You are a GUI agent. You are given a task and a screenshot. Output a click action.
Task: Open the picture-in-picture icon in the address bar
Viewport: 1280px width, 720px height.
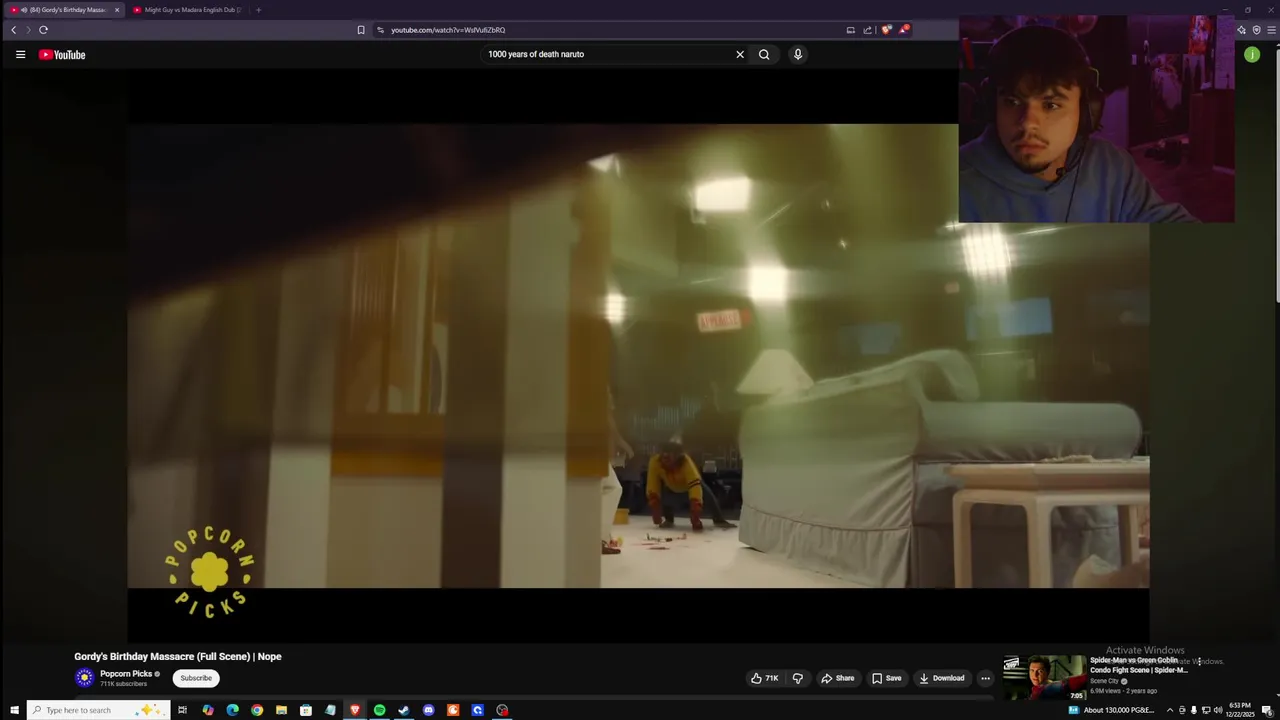click(x=851, y=30)
